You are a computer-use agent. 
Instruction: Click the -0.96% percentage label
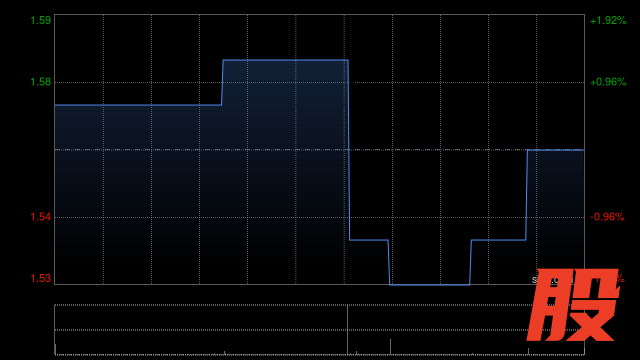click(x=607, y=217)
